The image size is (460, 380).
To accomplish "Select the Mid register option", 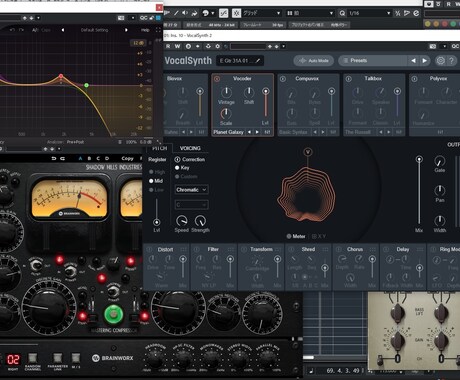I will (156, 181).
